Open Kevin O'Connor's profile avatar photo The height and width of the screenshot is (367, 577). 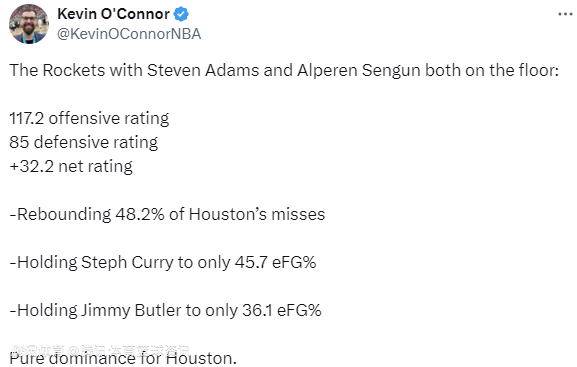point(29,24)
